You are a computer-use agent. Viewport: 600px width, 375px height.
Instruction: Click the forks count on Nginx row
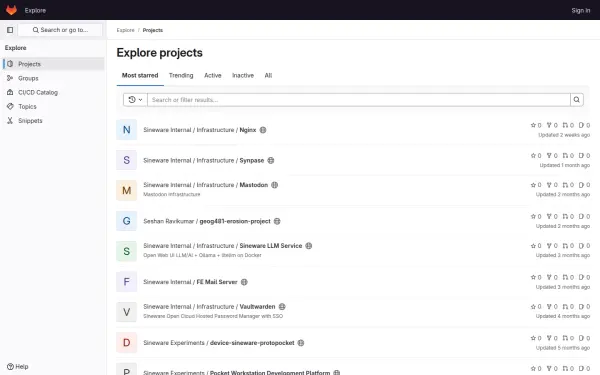click(552, 125)
